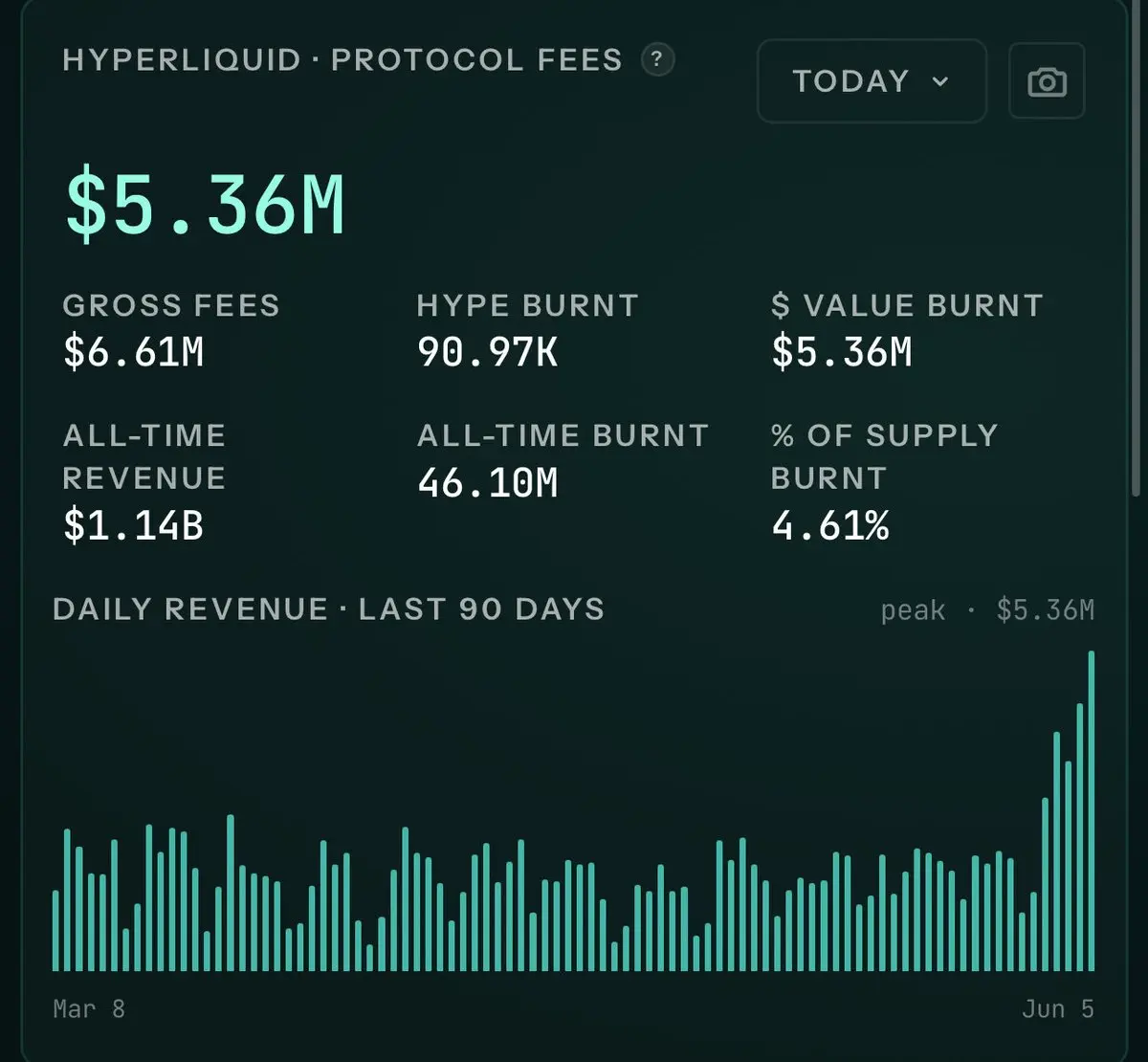
Task: Select the % OF SUPPLY BURNT label
Action: tap(885, 456)
